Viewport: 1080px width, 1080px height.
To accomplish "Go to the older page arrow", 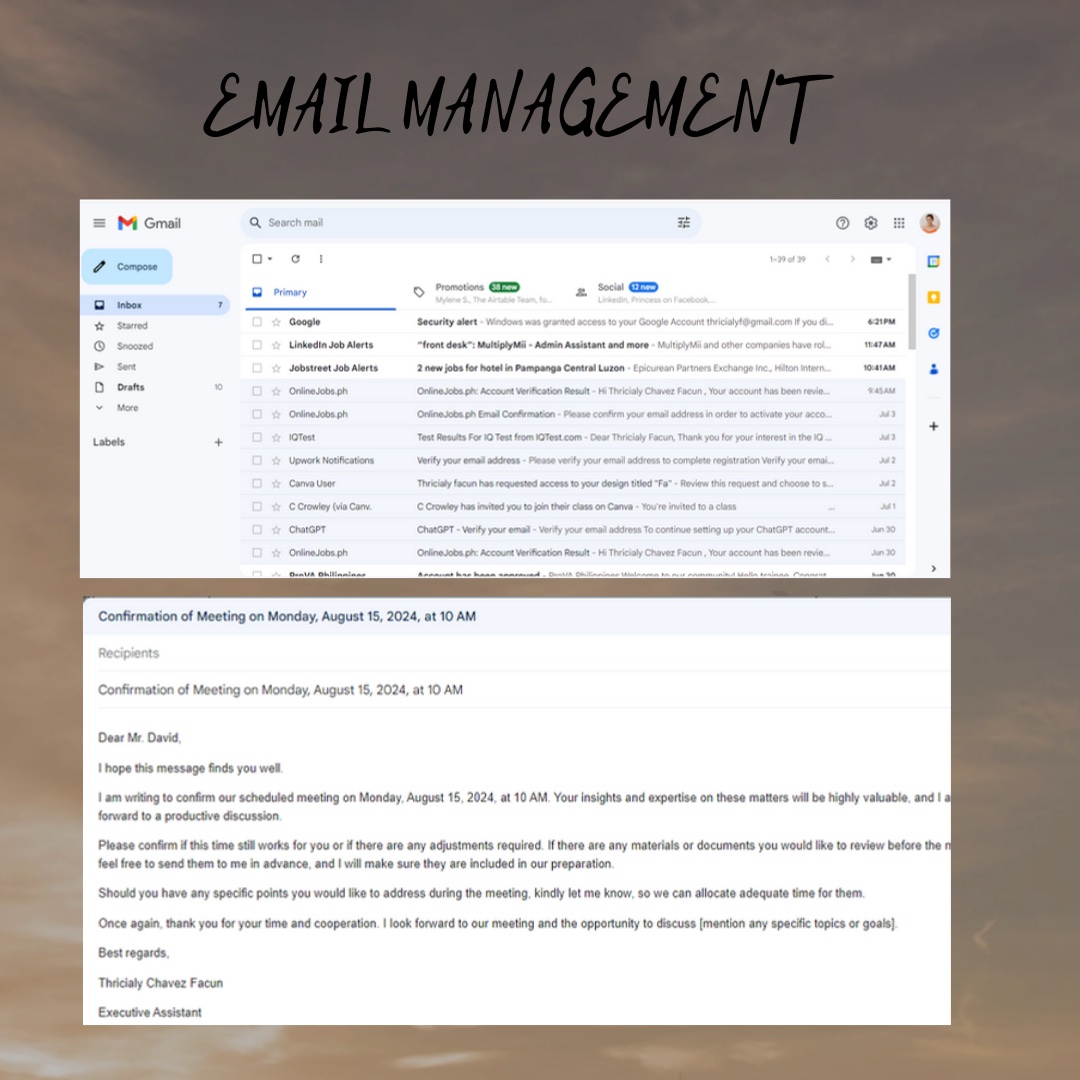I will (853, 259).
